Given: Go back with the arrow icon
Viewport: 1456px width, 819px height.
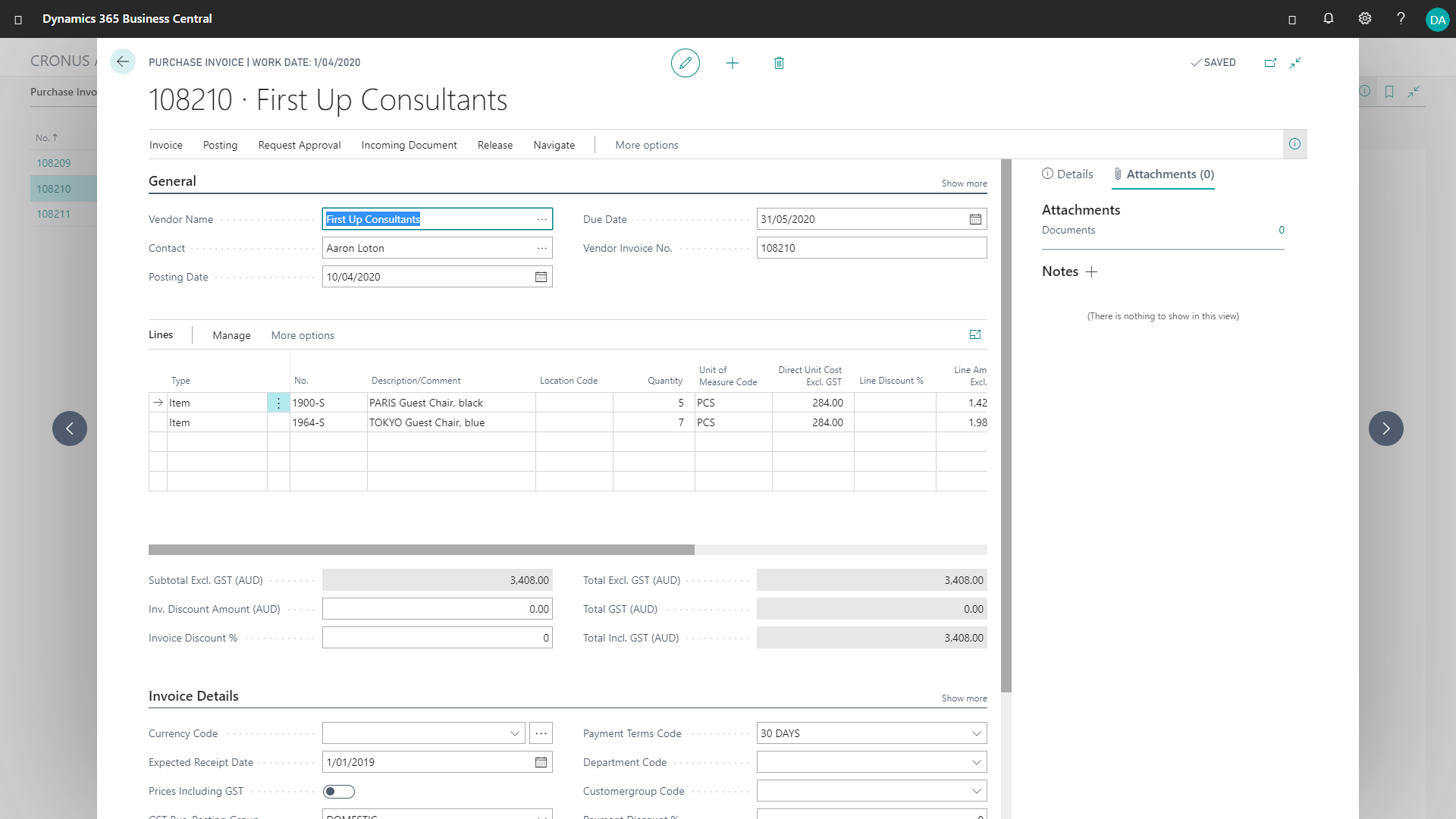Looking at the screenshot, I should (x=123, y=62).
